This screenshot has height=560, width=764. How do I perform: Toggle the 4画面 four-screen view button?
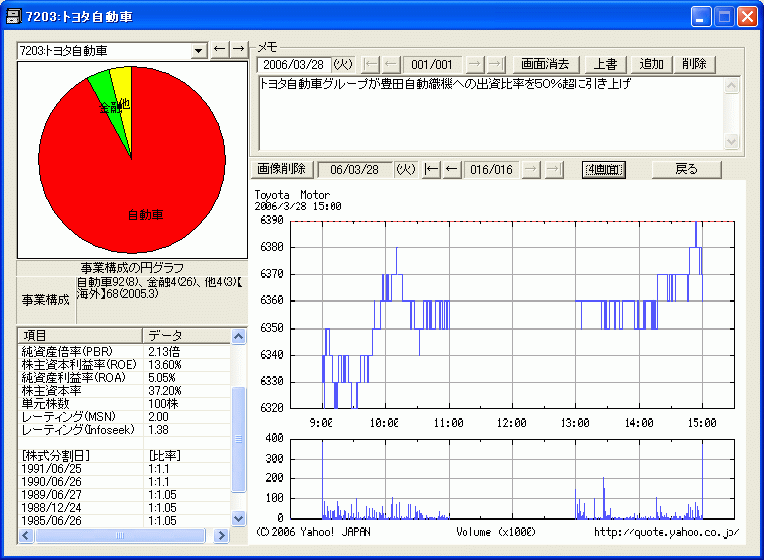pyautogui.click(x=604, y=169)
